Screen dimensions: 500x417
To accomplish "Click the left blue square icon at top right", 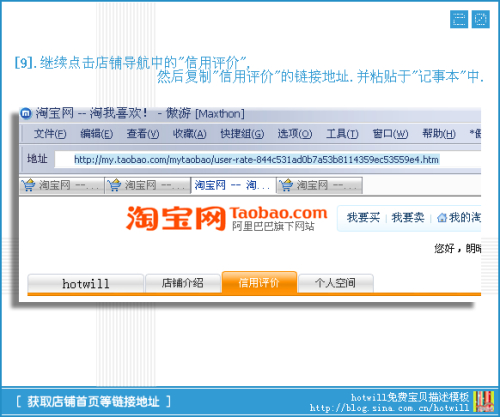I will tap(459, 19).
